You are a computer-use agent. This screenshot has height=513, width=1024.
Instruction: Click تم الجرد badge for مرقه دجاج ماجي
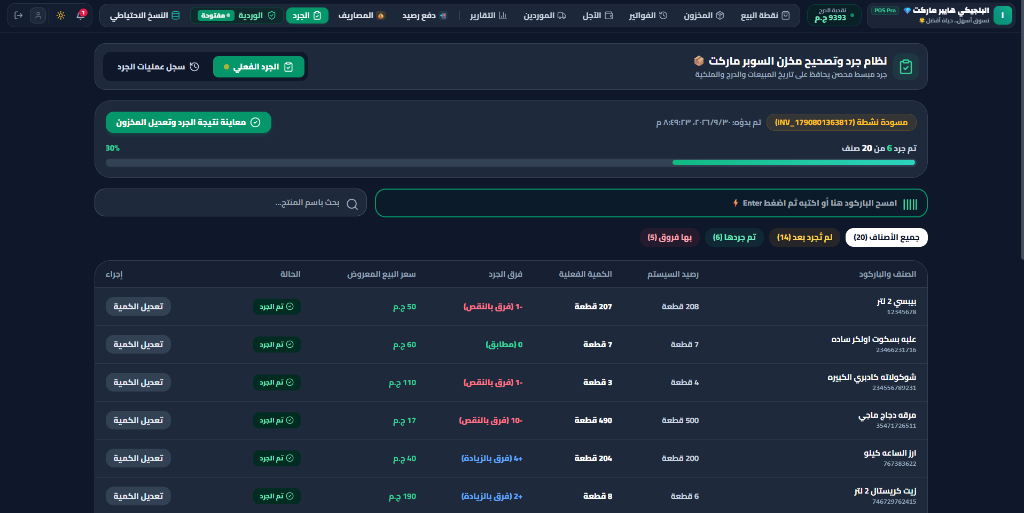pos(277,420)
